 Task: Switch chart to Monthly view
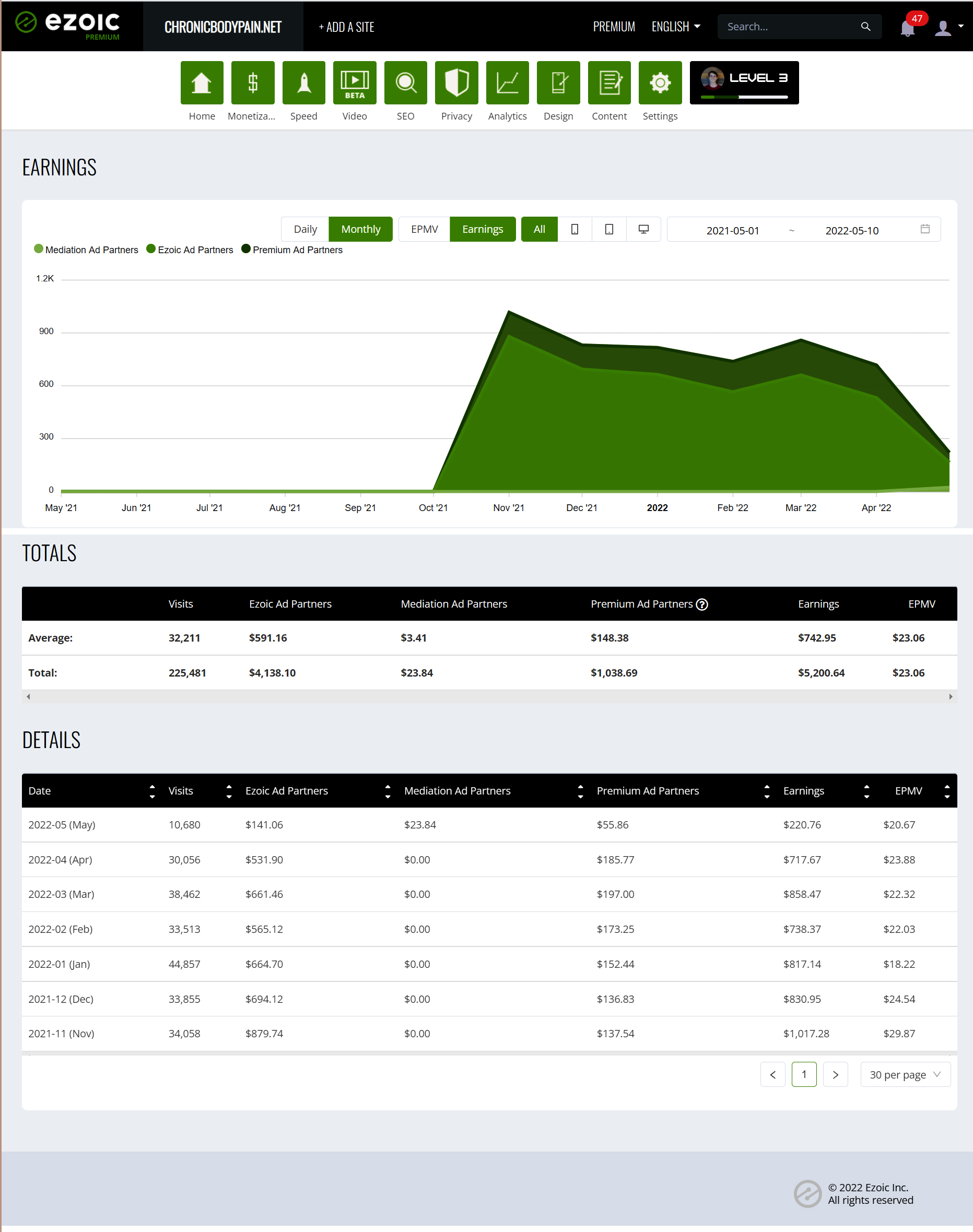click(x=360, y=230)
